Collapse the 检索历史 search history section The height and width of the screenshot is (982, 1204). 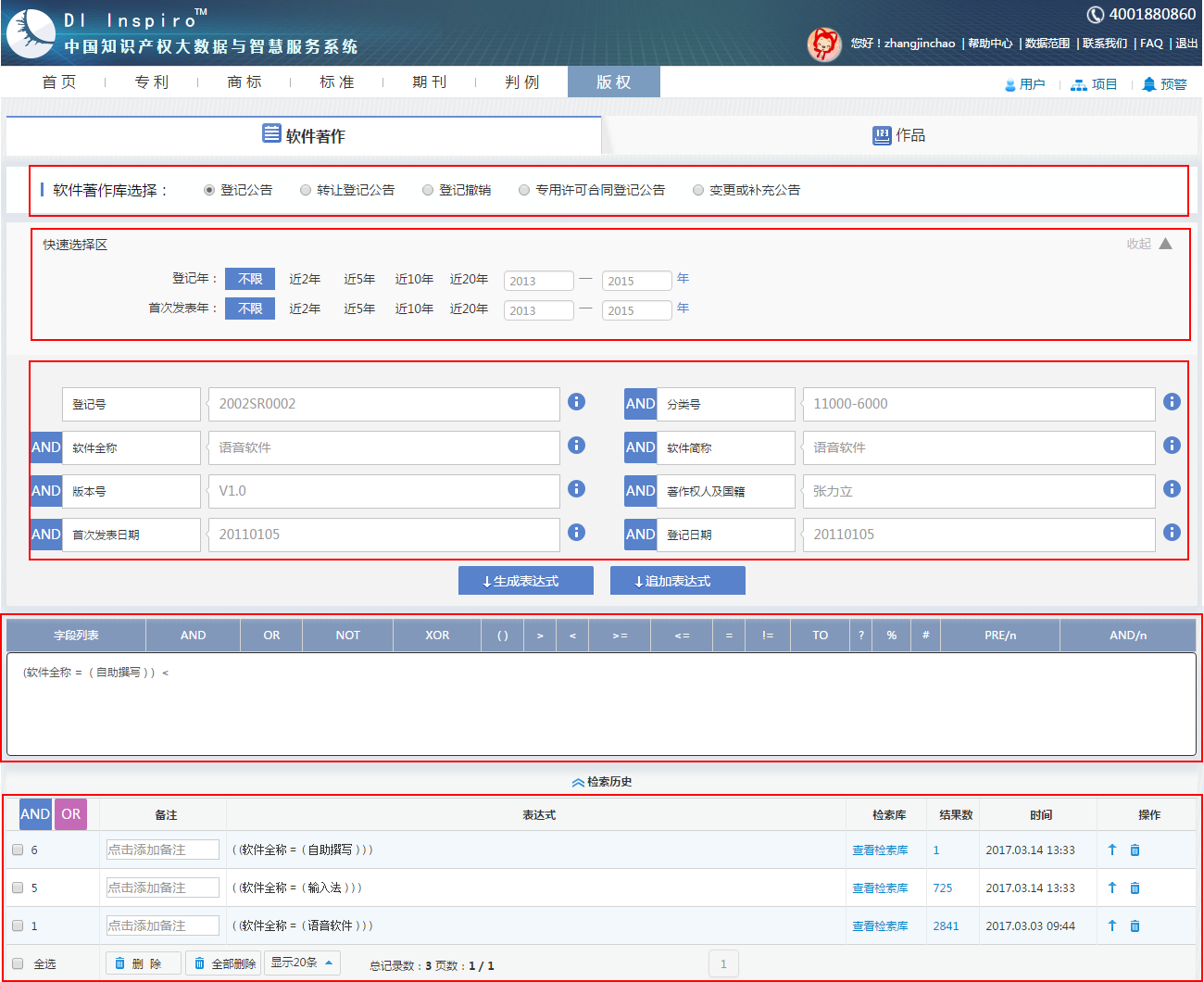[x=602, y=782]
